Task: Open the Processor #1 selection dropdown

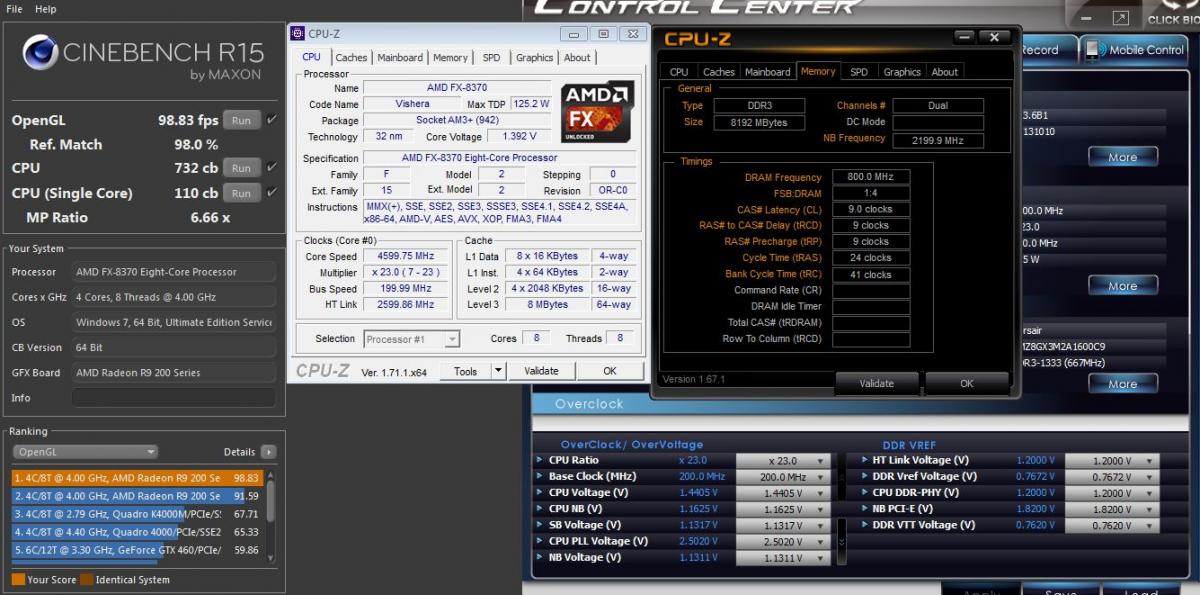Action: [412, 339]
